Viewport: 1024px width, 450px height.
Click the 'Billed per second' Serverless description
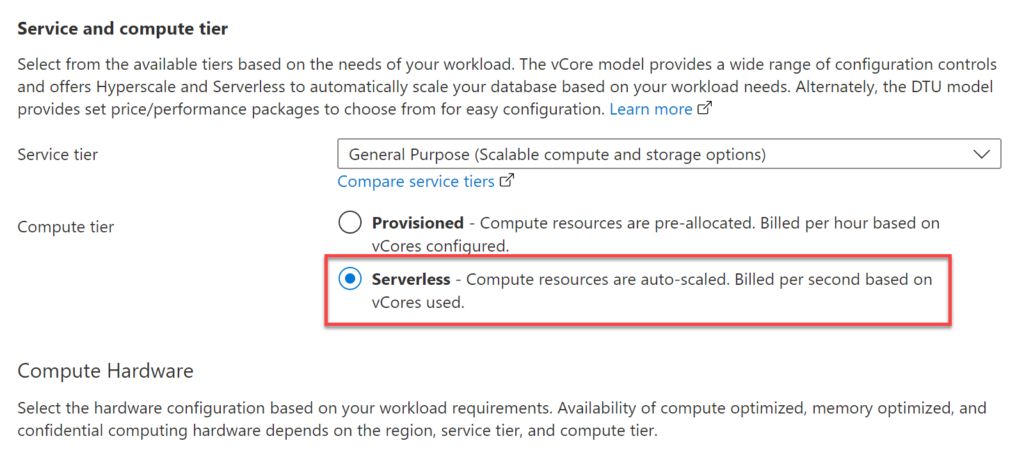click(700, 280)
